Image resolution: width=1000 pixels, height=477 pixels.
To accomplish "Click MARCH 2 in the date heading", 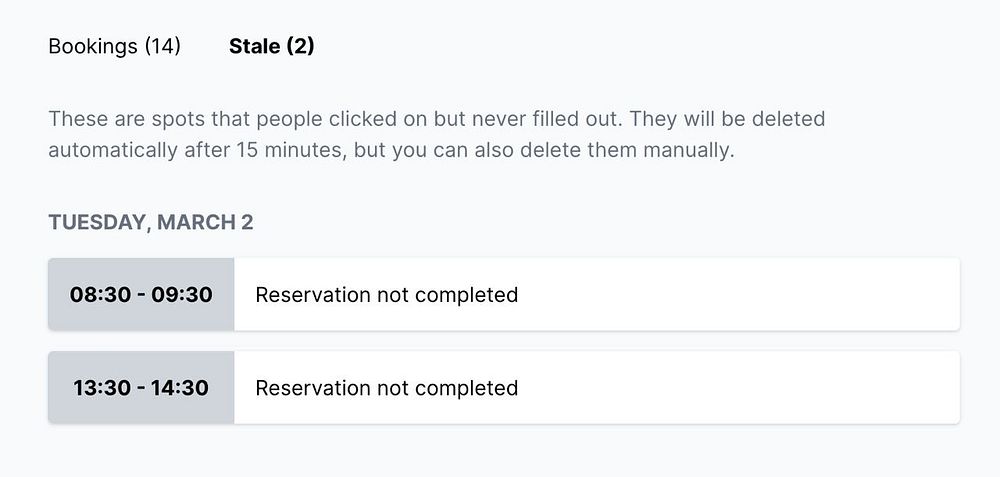I will click(204, 222).
